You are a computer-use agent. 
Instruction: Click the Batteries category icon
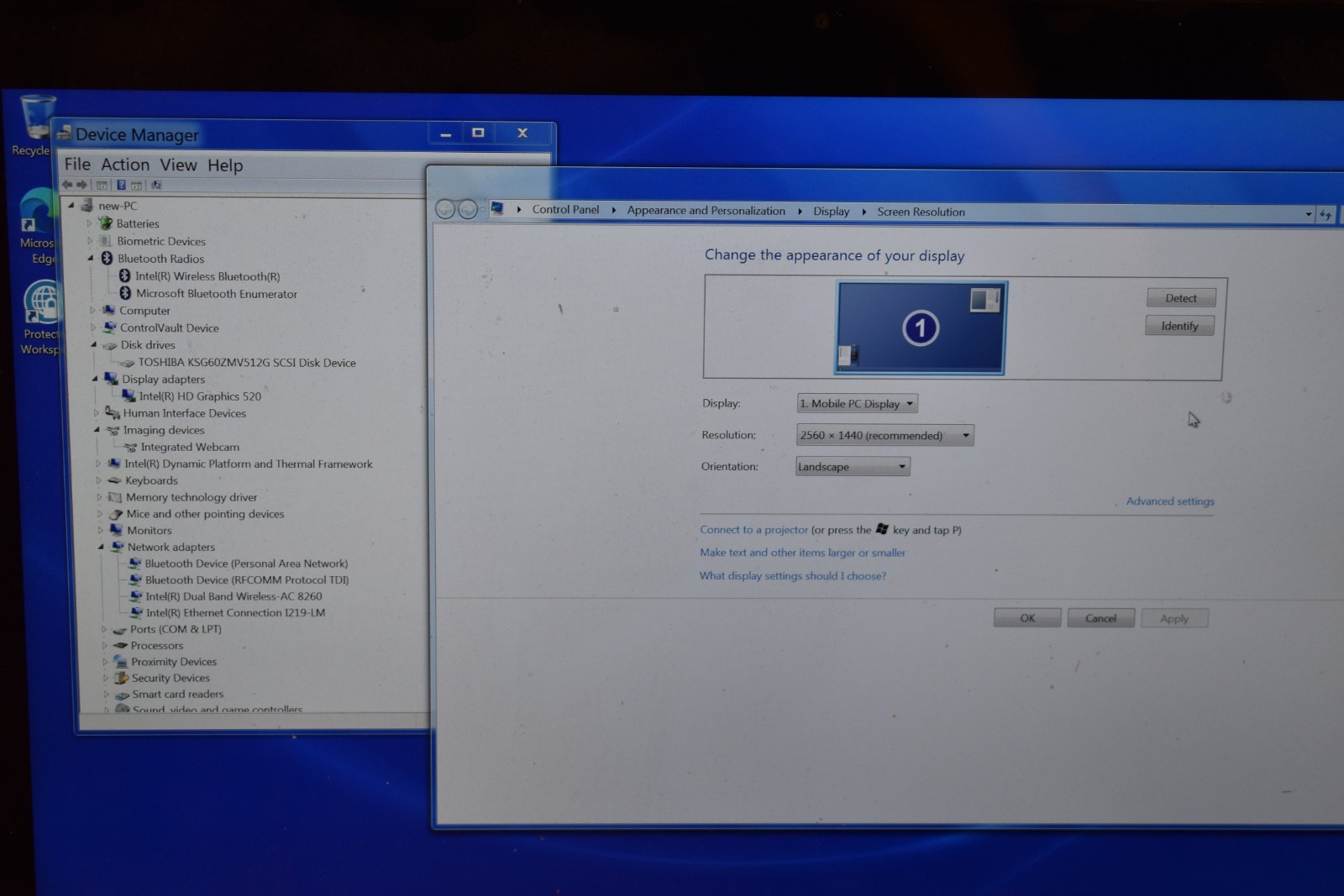[106, 223]
